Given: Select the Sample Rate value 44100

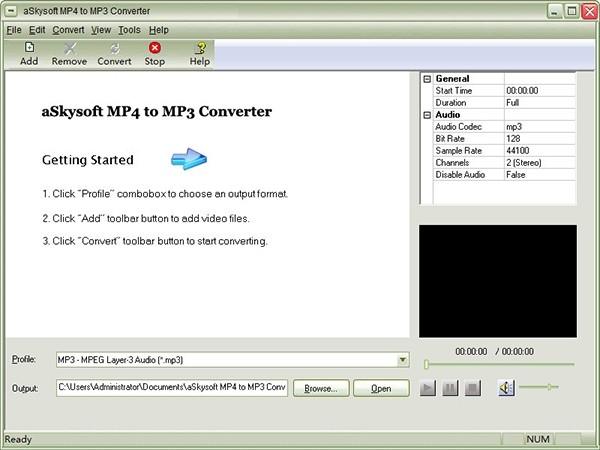Looking at the screenshot, I should coord(518,151).
